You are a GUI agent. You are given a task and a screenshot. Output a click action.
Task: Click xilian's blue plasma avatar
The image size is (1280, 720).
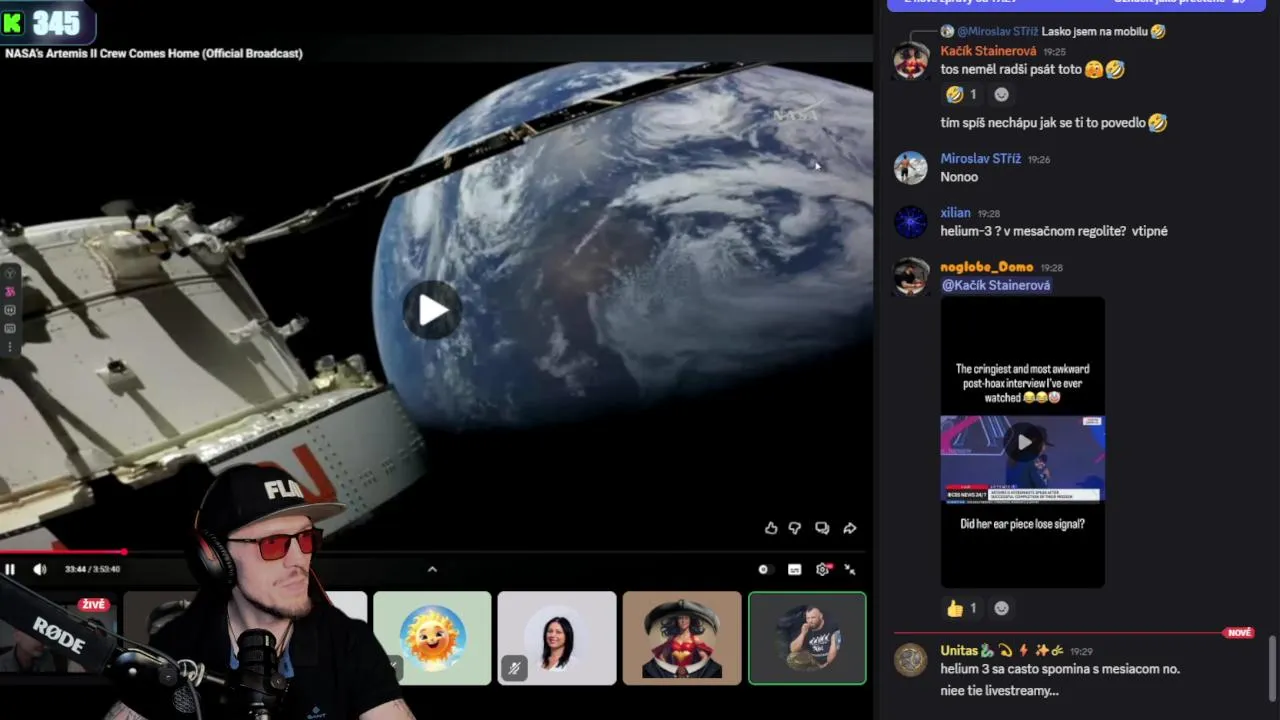click(x=910, y=222)
